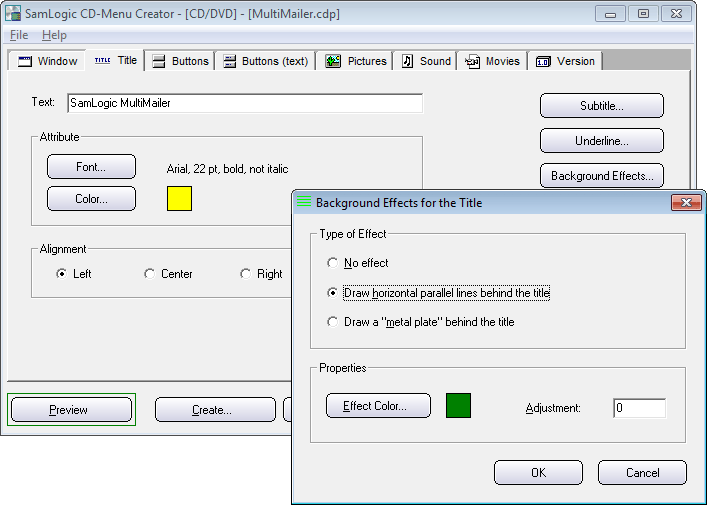Click the Effect Color... button

coord(378,405)
